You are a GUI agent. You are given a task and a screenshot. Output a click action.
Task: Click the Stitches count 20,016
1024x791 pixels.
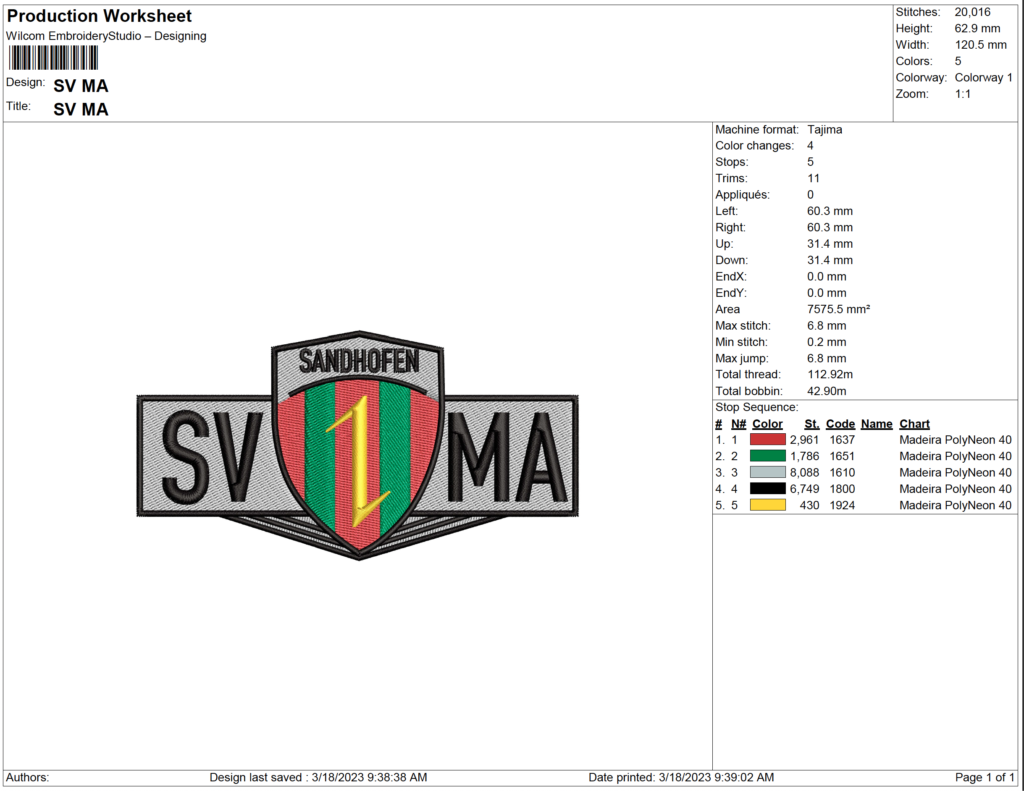975,12
